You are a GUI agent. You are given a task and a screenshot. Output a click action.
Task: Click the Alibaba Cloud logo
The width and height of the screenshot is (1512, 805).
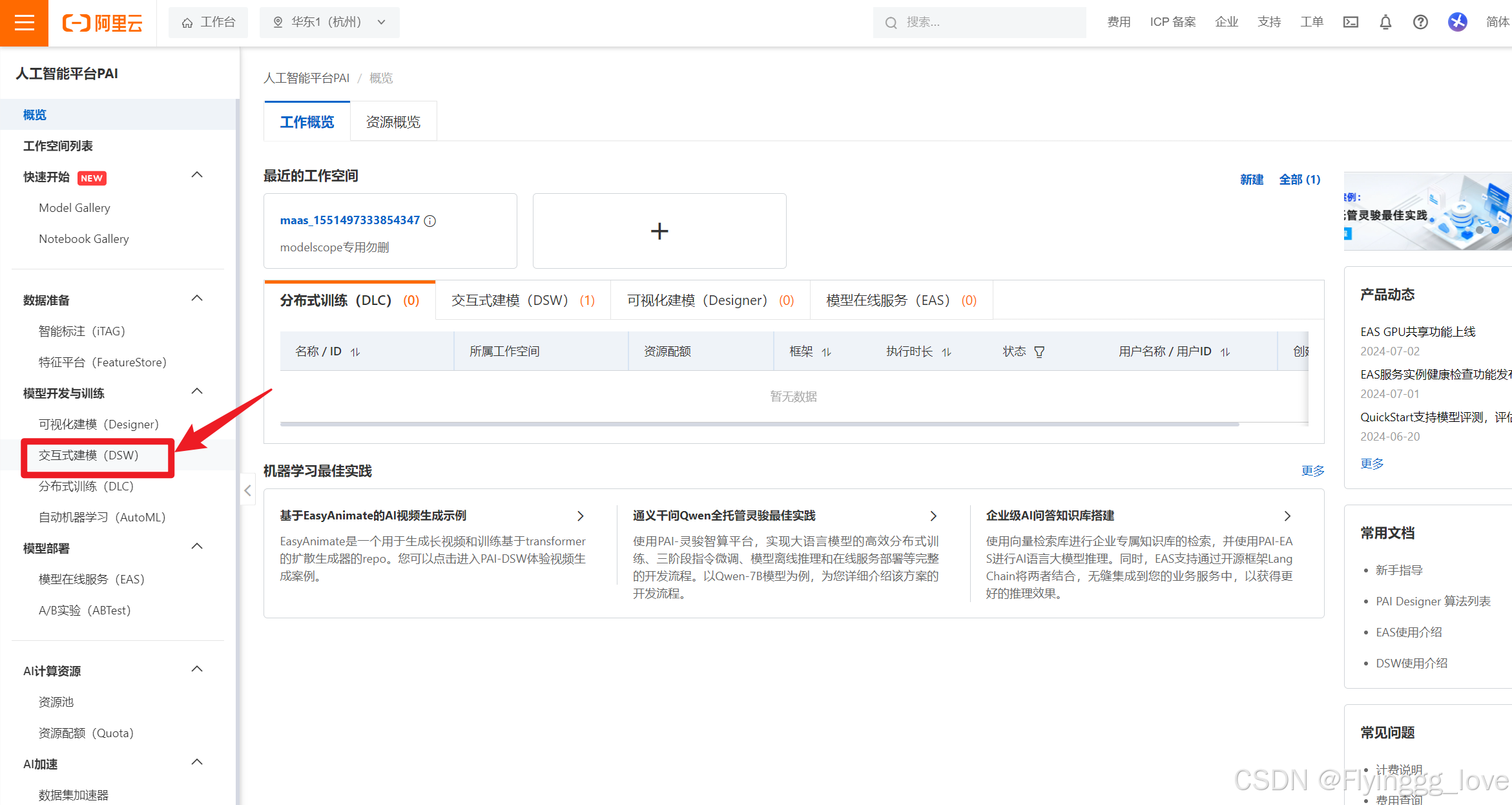coord(102,23)
